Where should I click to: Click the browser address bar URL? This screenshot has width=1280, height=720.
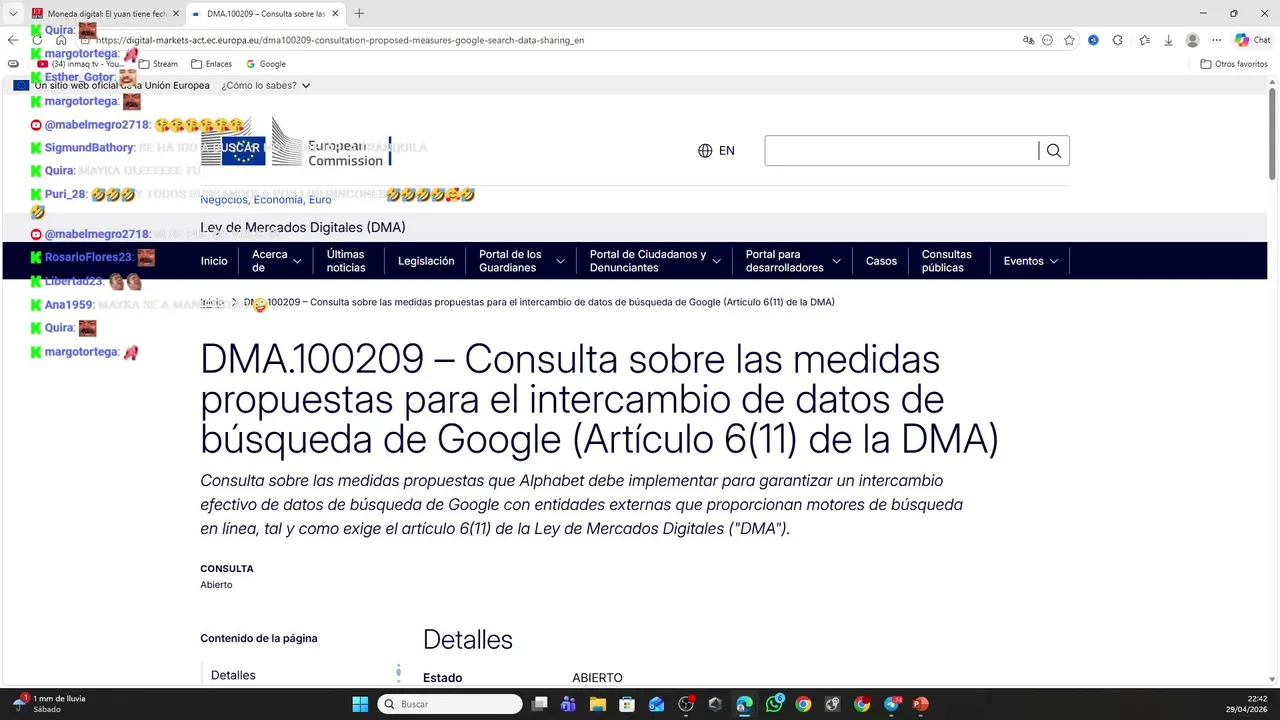tap(340, 40)
